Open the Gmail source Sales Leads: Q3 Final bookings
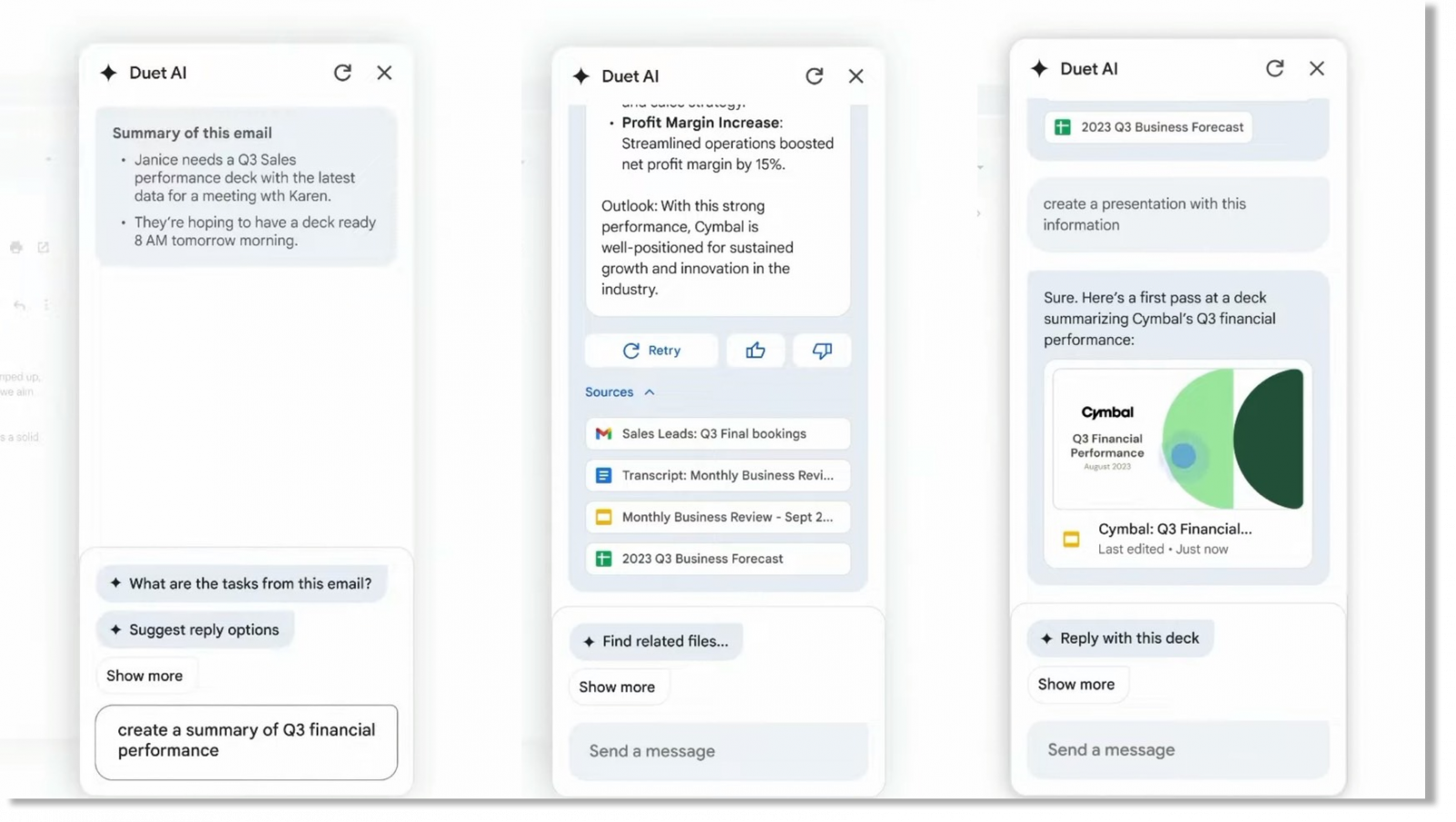Screen dimensions: 1456x822 pyautogui.click(x=717, y=433)
